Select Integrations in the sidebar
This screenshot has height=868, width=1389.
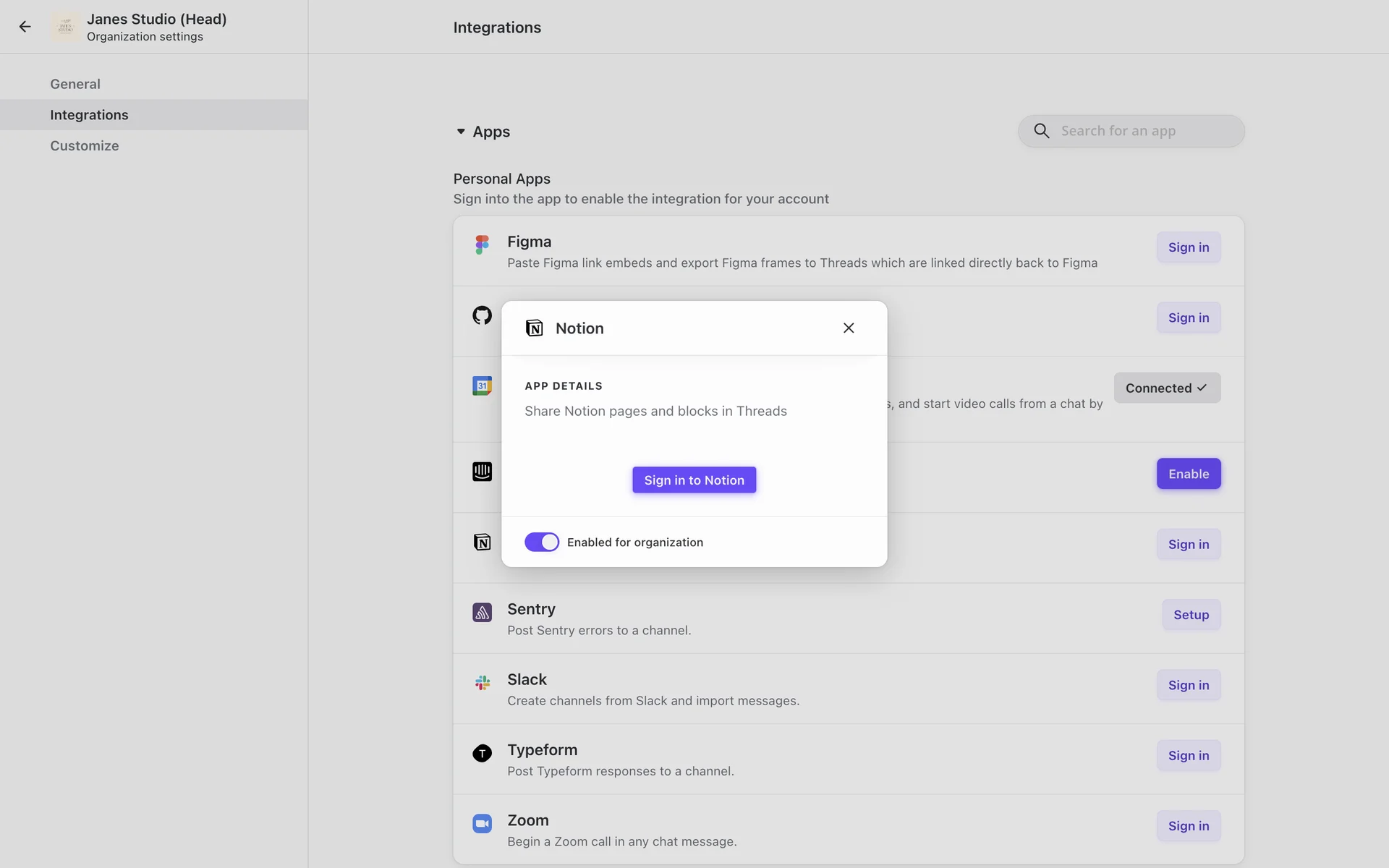pos(89,115)
